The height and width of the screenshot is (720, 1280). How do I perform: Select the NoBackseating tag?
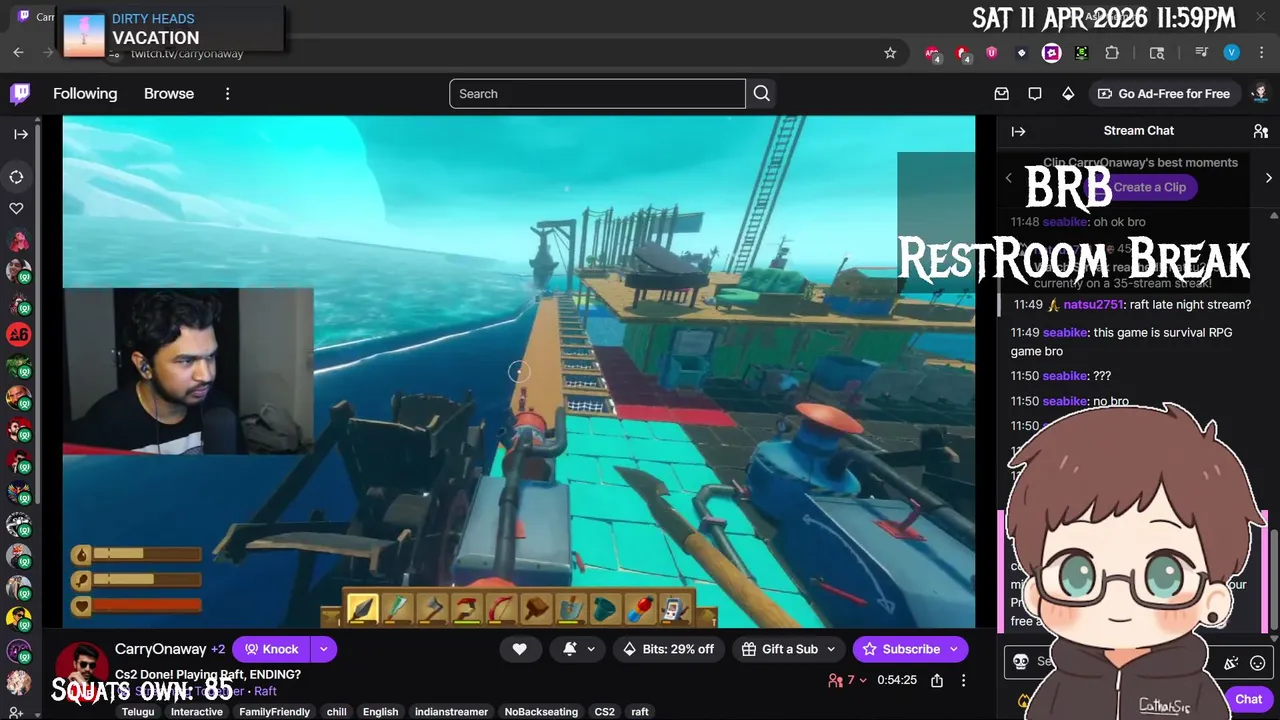[x=541, y=712]
